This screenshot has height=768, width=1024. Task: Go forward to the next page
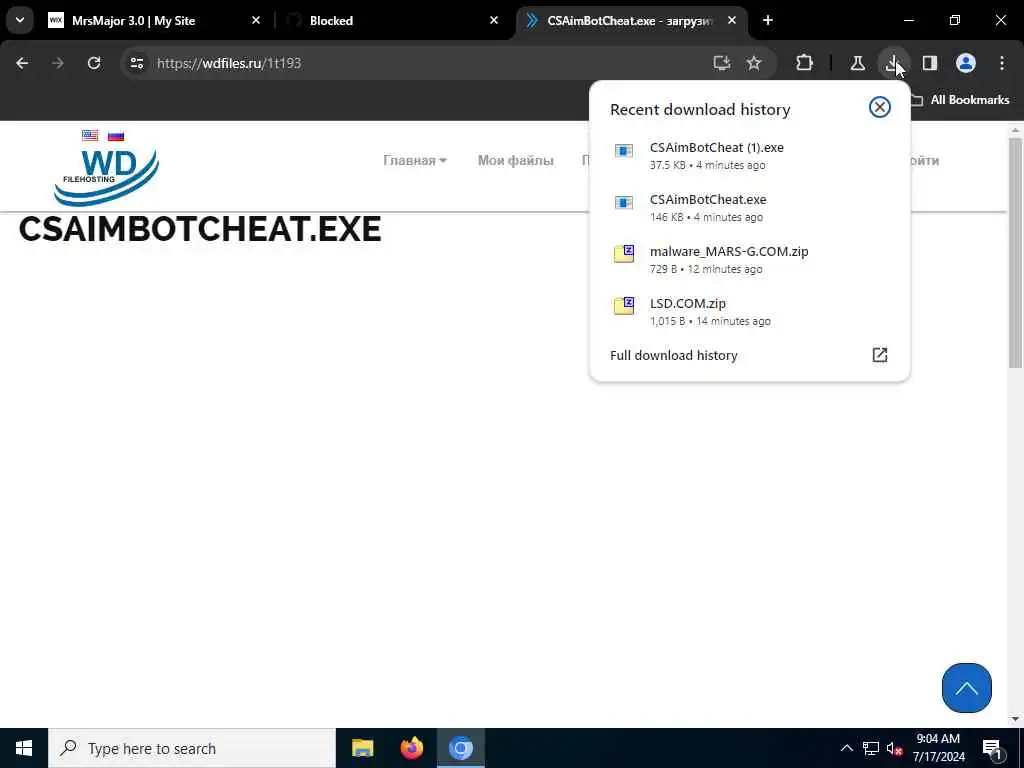coord(58,63)
